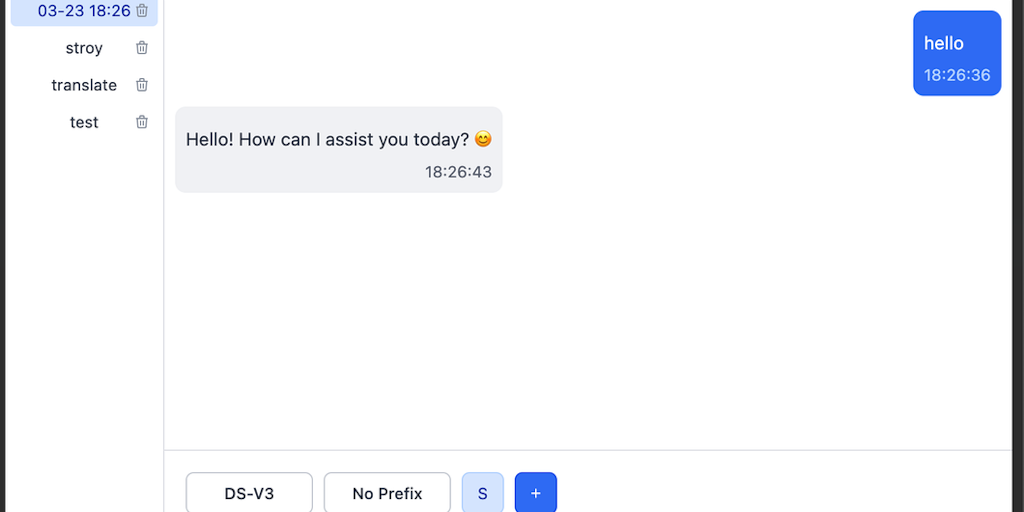The image size is (1024, 512).
Task: Switch to the translate conversation
Action: [x=84, y=85]
